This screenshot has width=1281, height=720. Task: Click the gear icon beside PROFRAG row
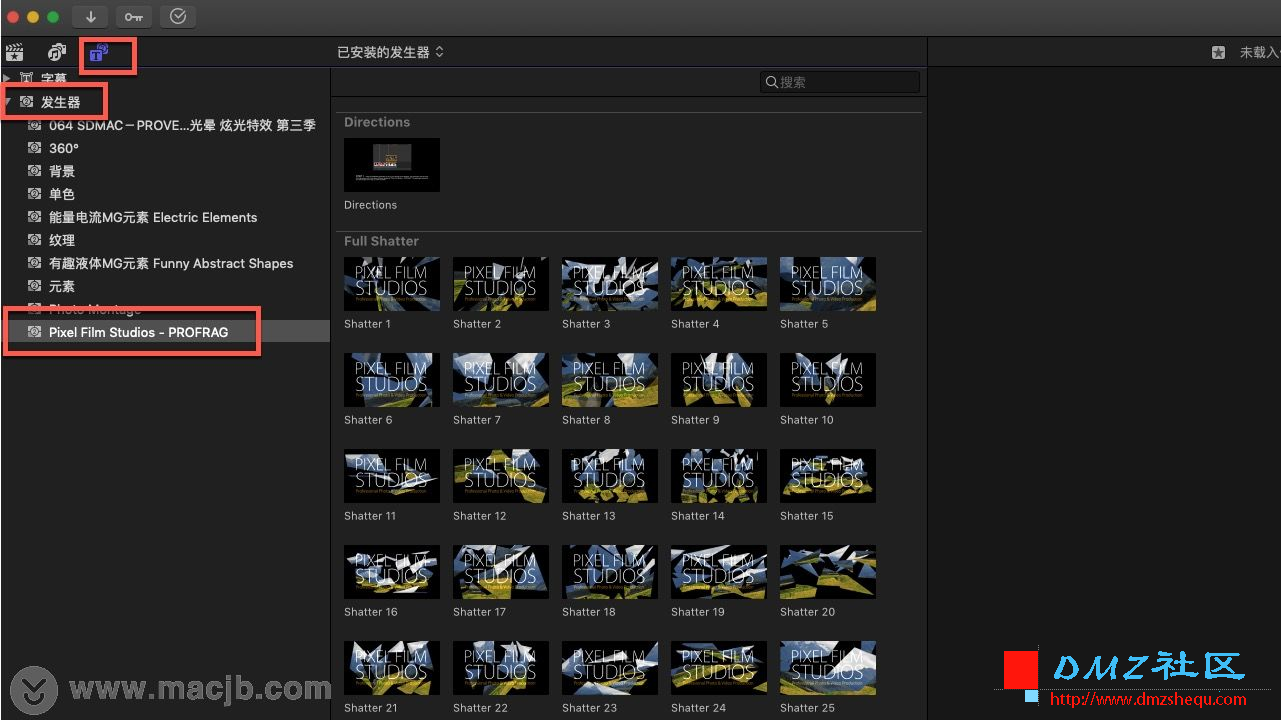coord(35,332)
